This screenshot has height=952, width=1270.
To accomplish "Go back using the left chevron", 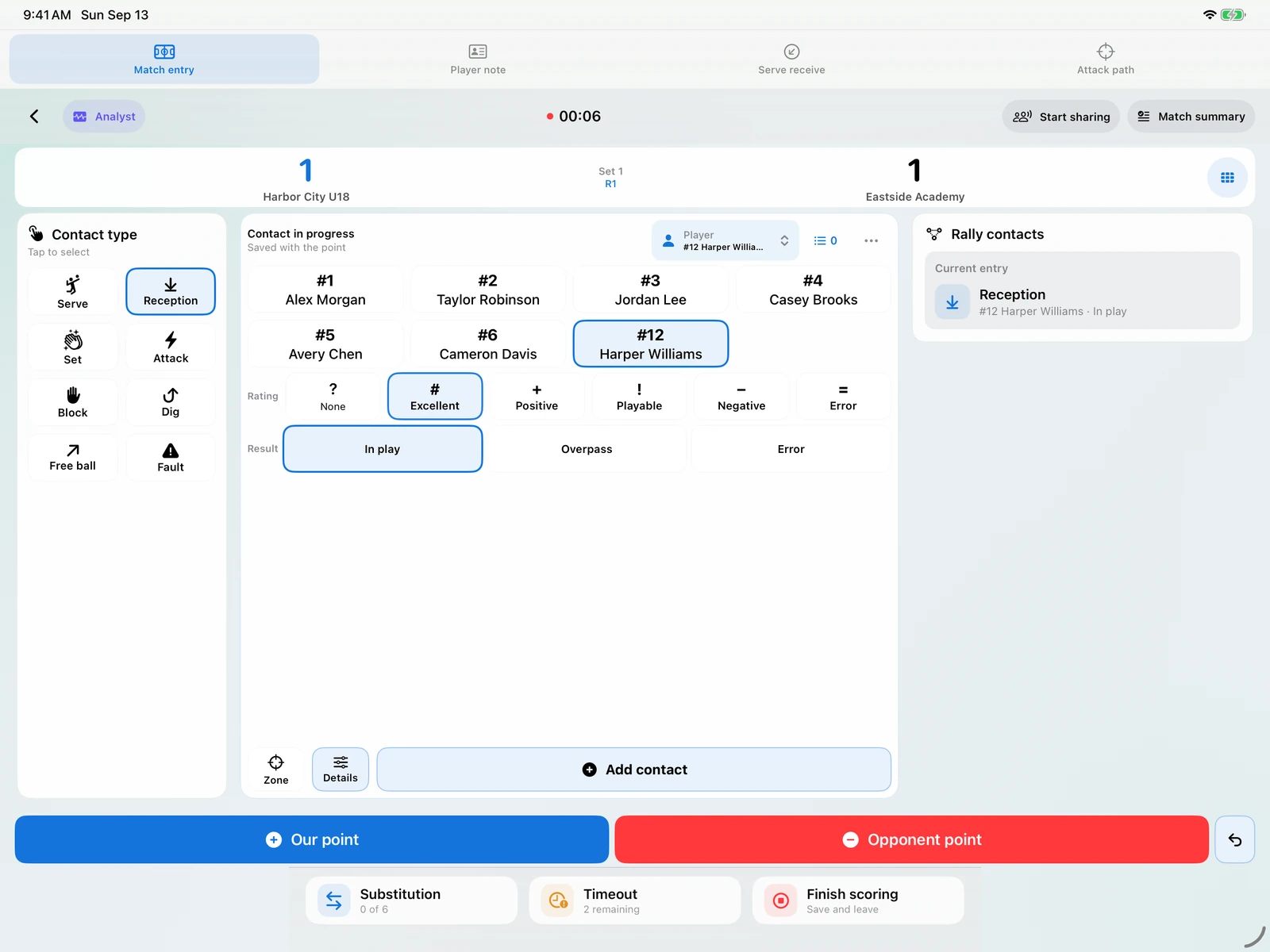I will (x=34, y=117).
